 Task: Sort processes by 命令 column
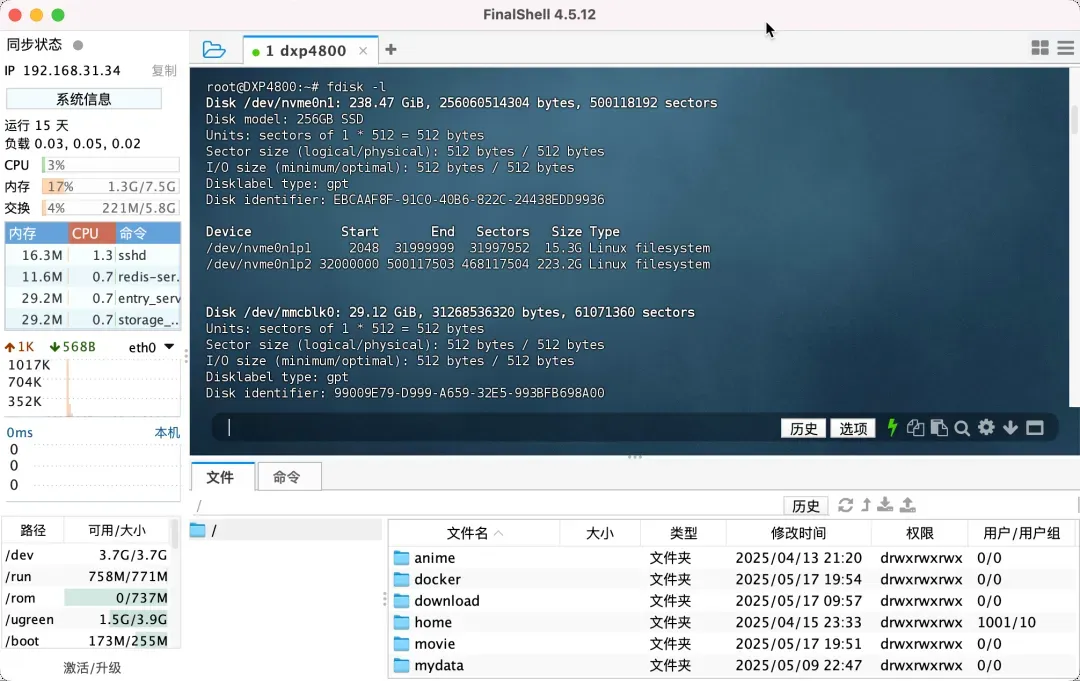[x=147, y=233]
